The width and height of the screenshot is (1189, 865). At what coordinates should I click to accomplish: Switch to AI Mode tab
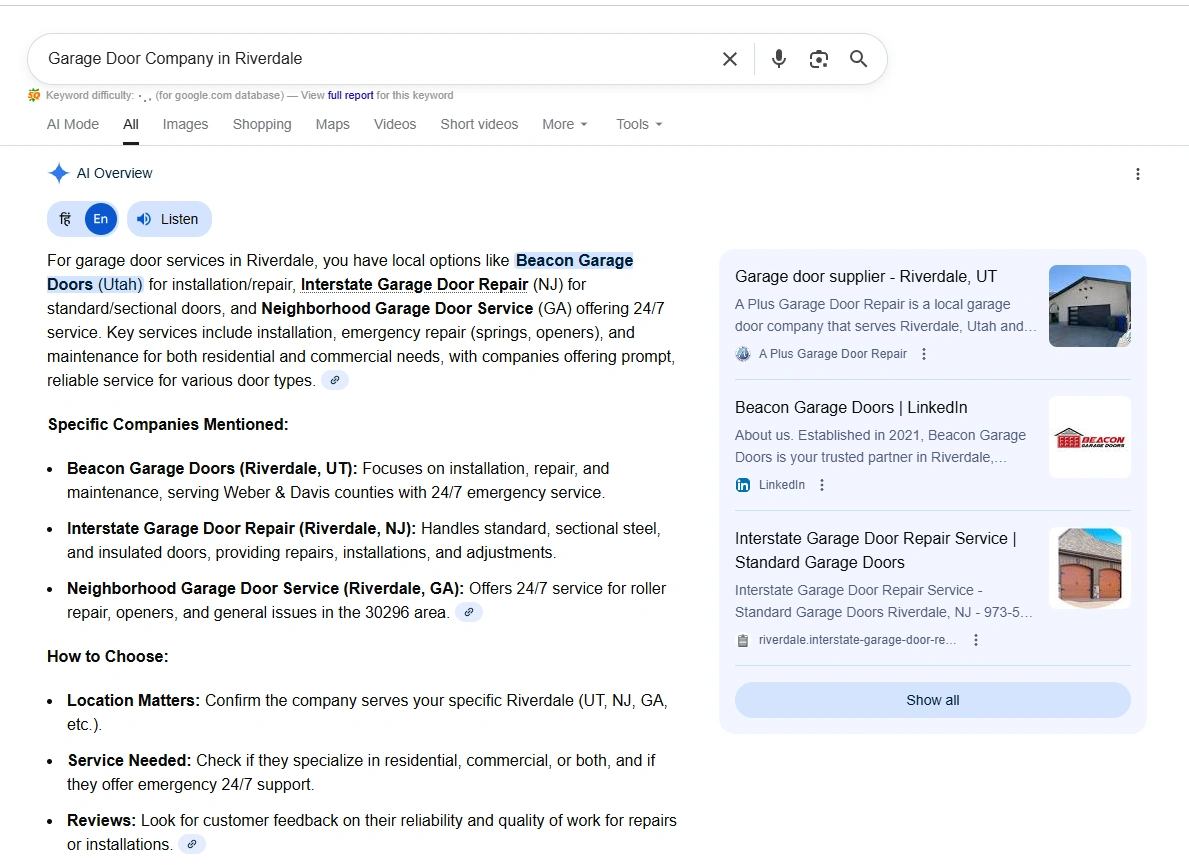(73, 124)
